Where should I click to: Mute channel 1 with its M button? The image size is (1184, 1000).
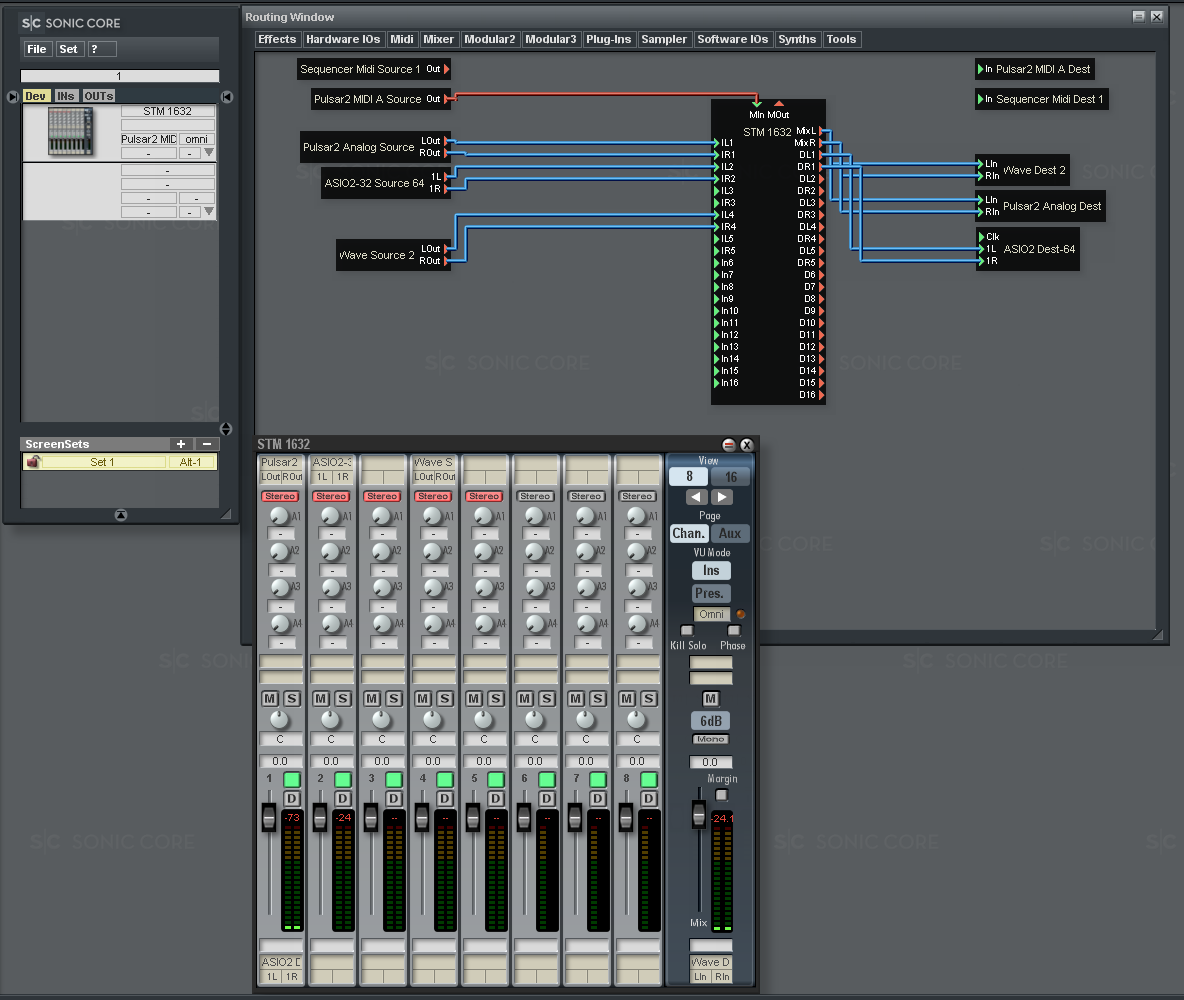point(270,699)
